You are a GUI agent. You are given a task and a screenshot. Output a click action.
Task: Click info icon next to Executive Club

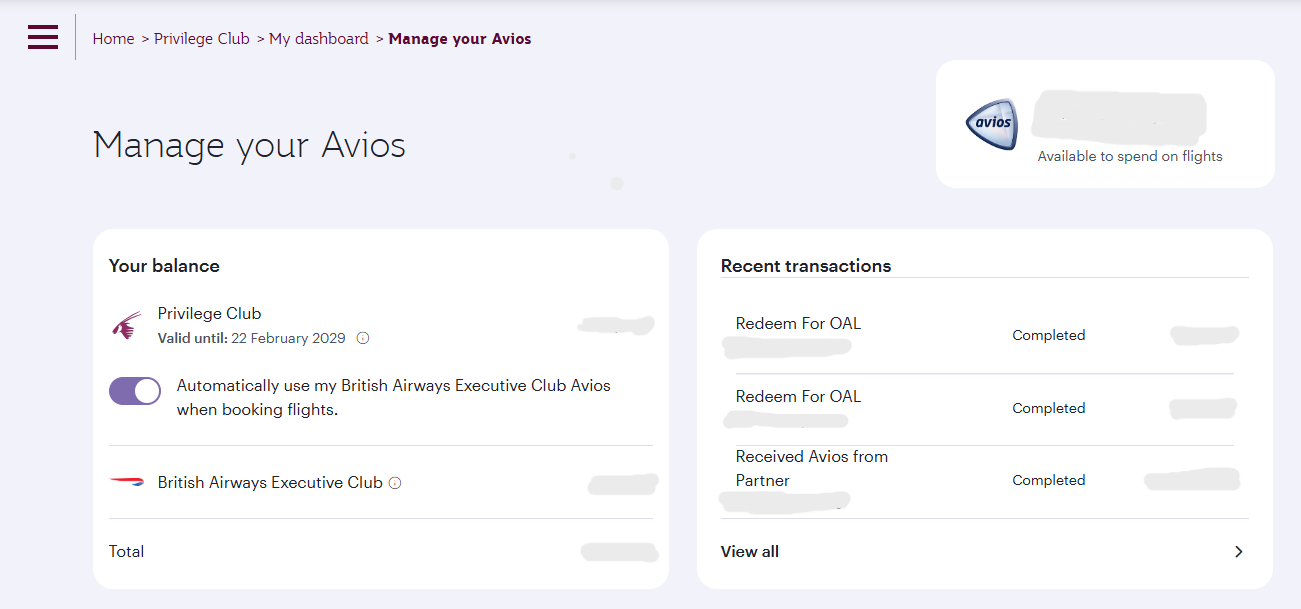click(x=395, y=483)
